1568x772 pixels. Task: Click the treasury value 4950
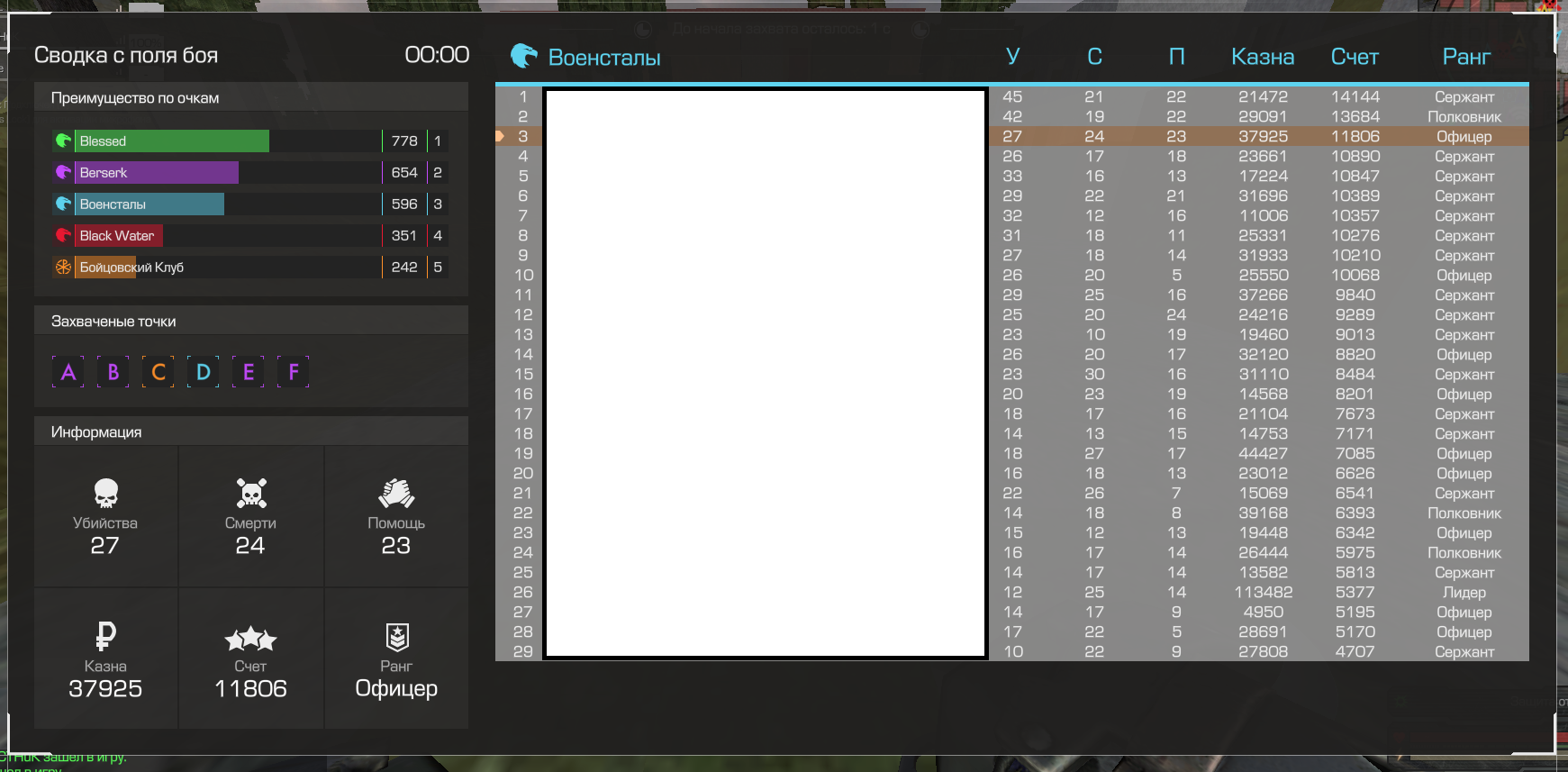pos(1263,612)
